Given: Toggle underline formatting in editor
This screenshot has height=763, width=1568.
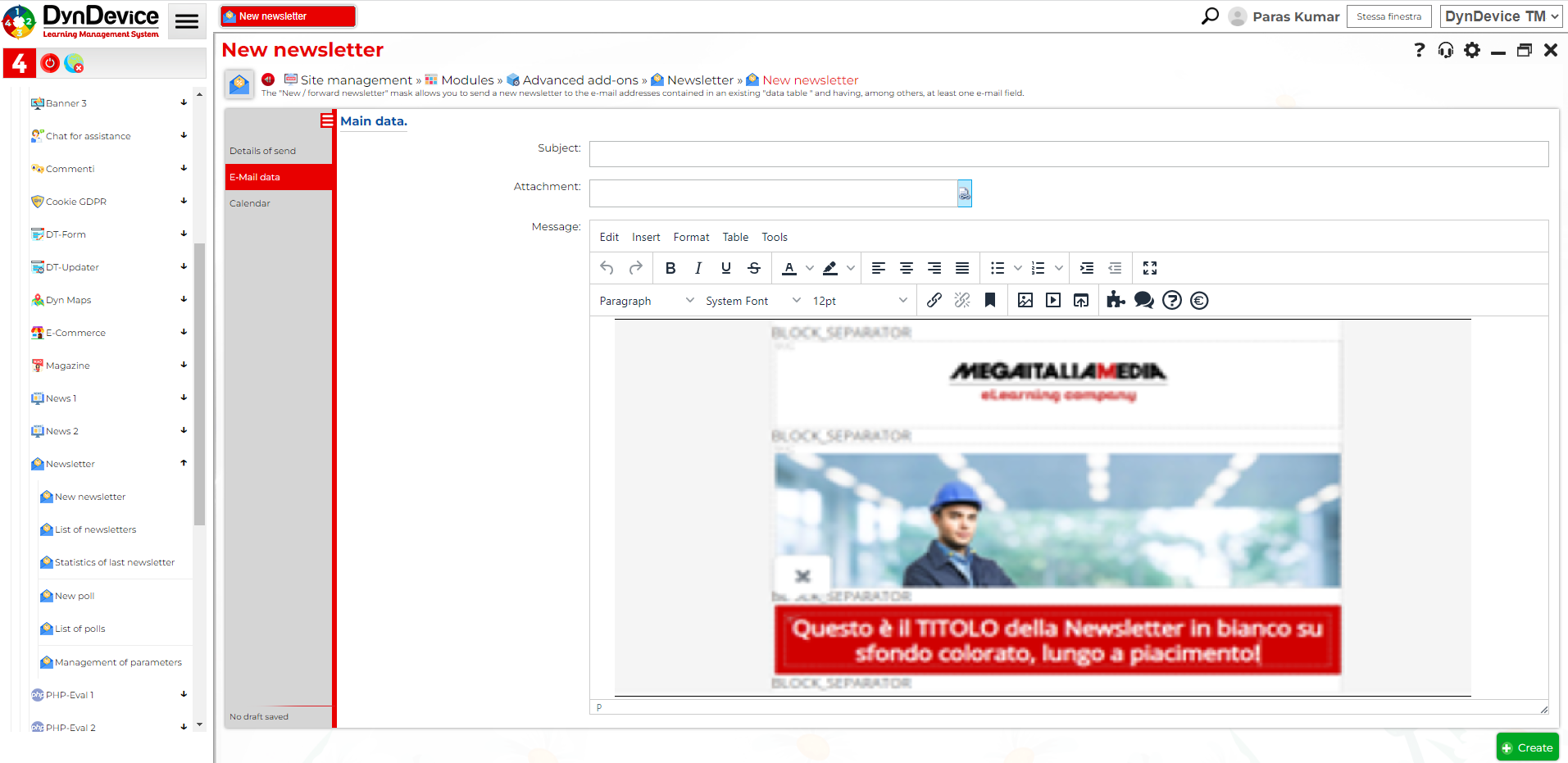Looking at the screenshot, I should [x=725, y=268].
